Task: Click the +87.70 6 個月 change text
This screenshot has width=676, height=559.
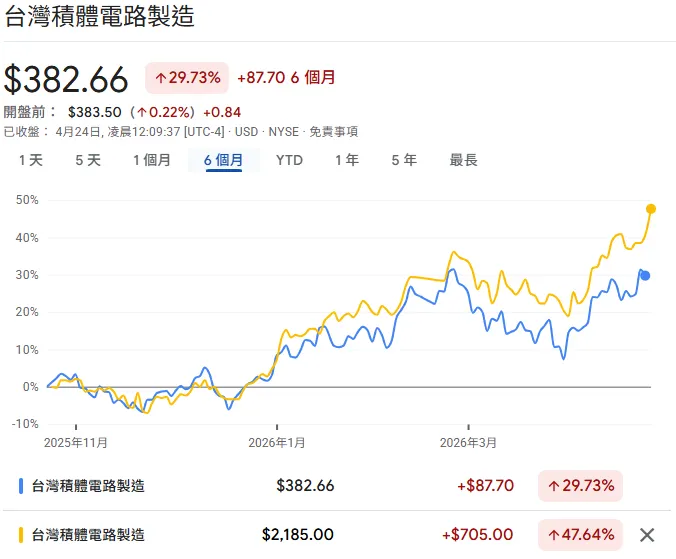Action: point(286,78)
